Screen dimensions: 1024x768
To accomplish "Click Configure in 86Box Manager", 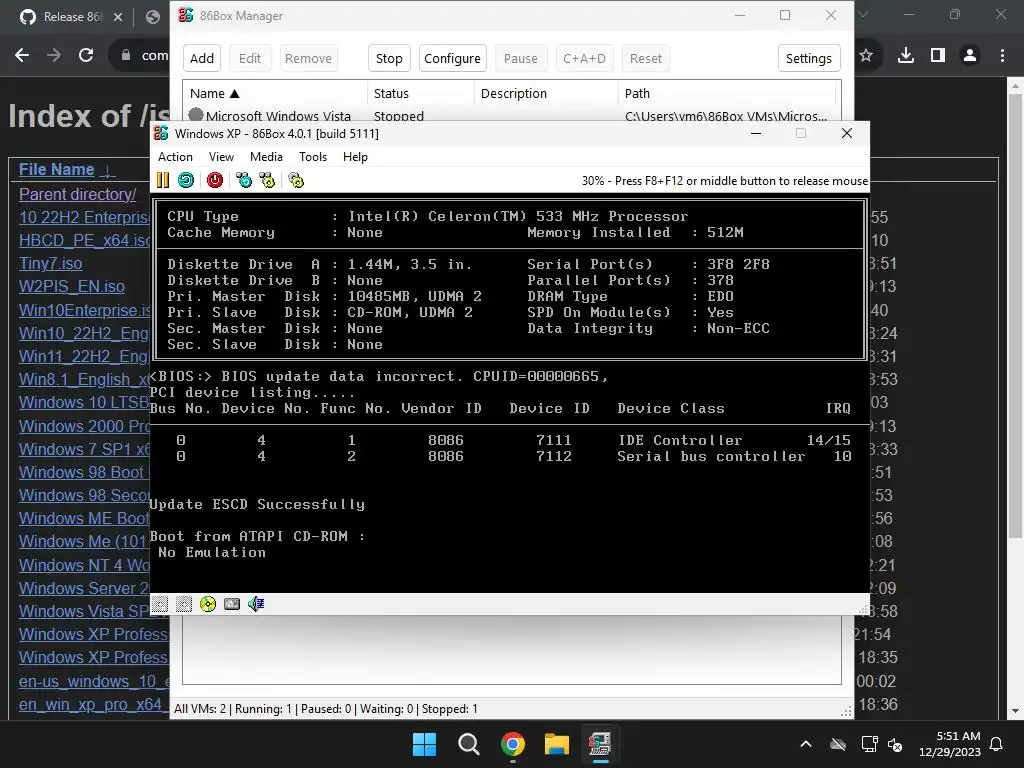I will pyautogui.click(x=453, y=58).
